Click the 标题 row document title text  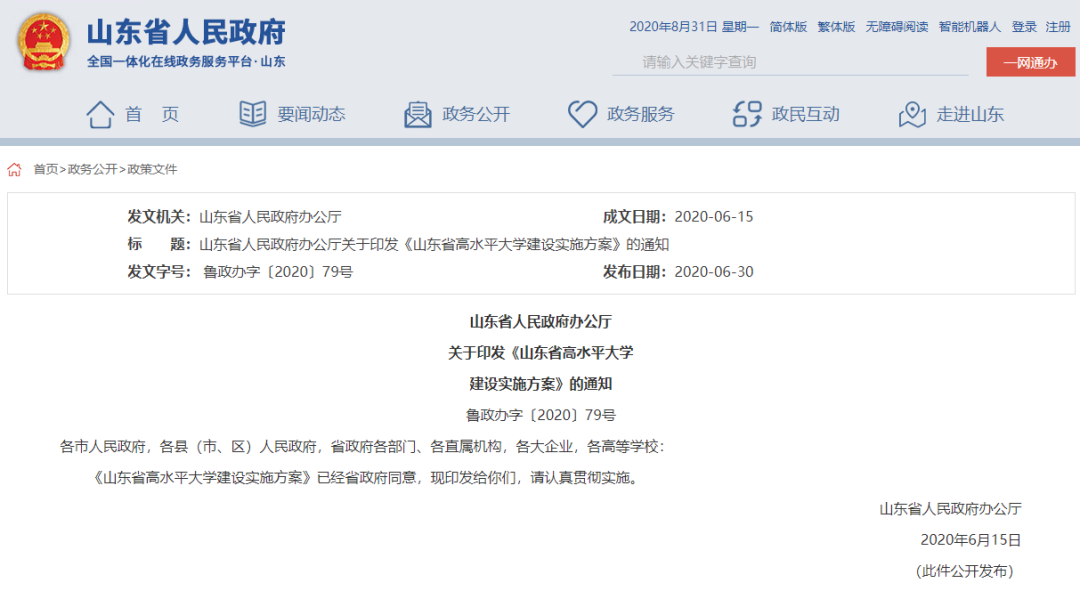click(x=434, y=245)
